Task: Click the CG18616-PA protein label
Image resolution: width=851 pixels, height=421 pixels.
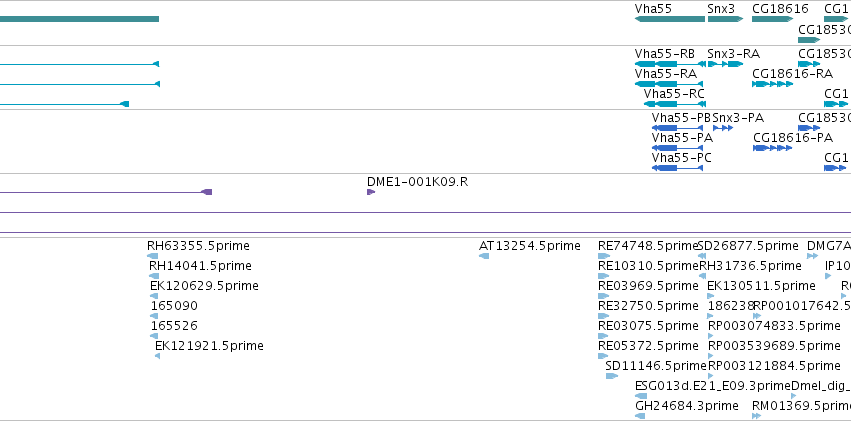Action: point(792,137)
